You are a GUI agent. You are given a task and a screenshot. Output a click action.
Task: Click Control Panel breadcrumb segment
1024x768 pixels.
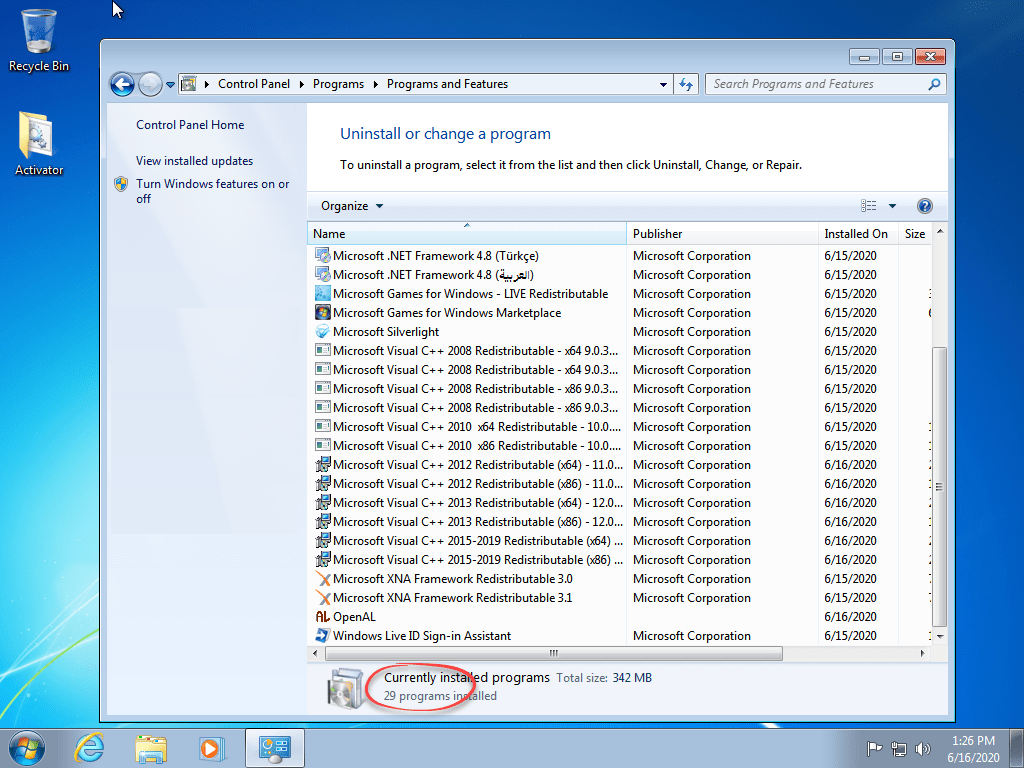coord(254,84)
